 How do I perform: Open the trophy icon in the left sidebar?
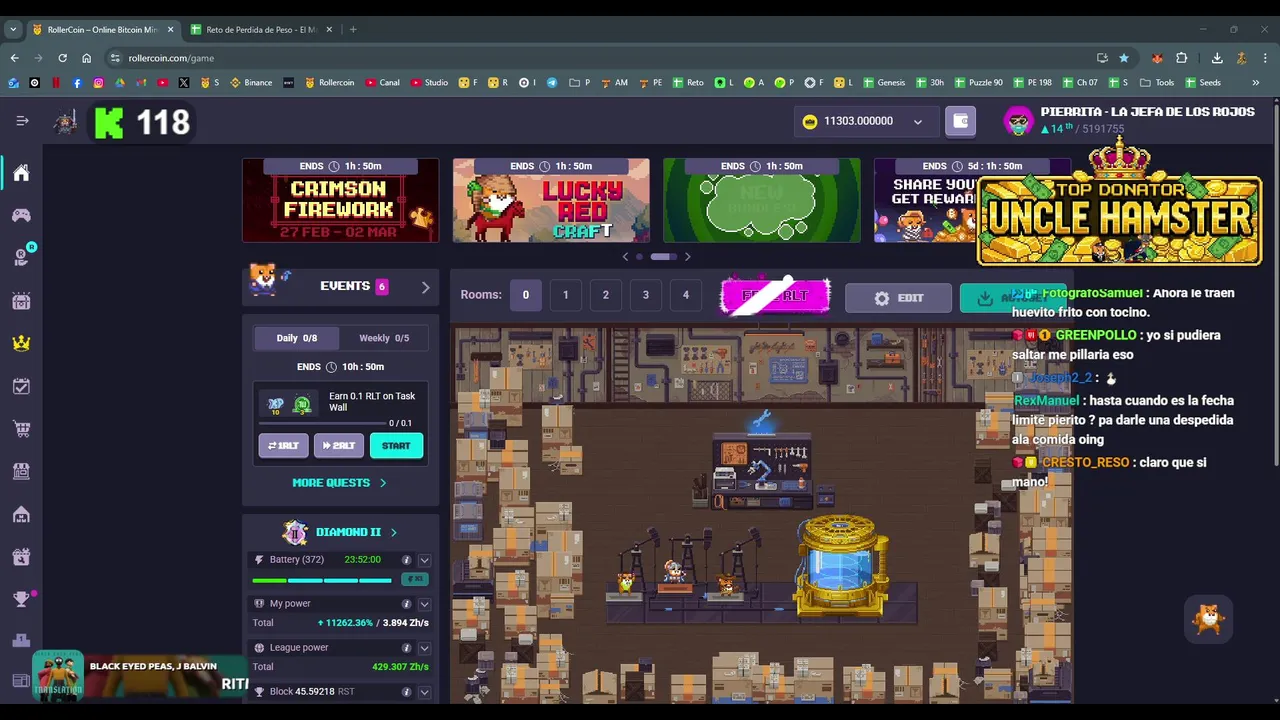coord(21,599)
